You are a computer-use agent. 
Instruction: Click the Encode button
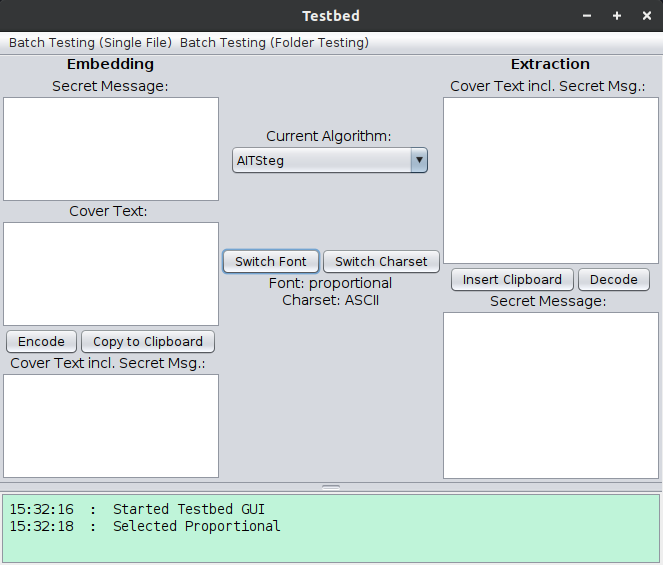41,341
